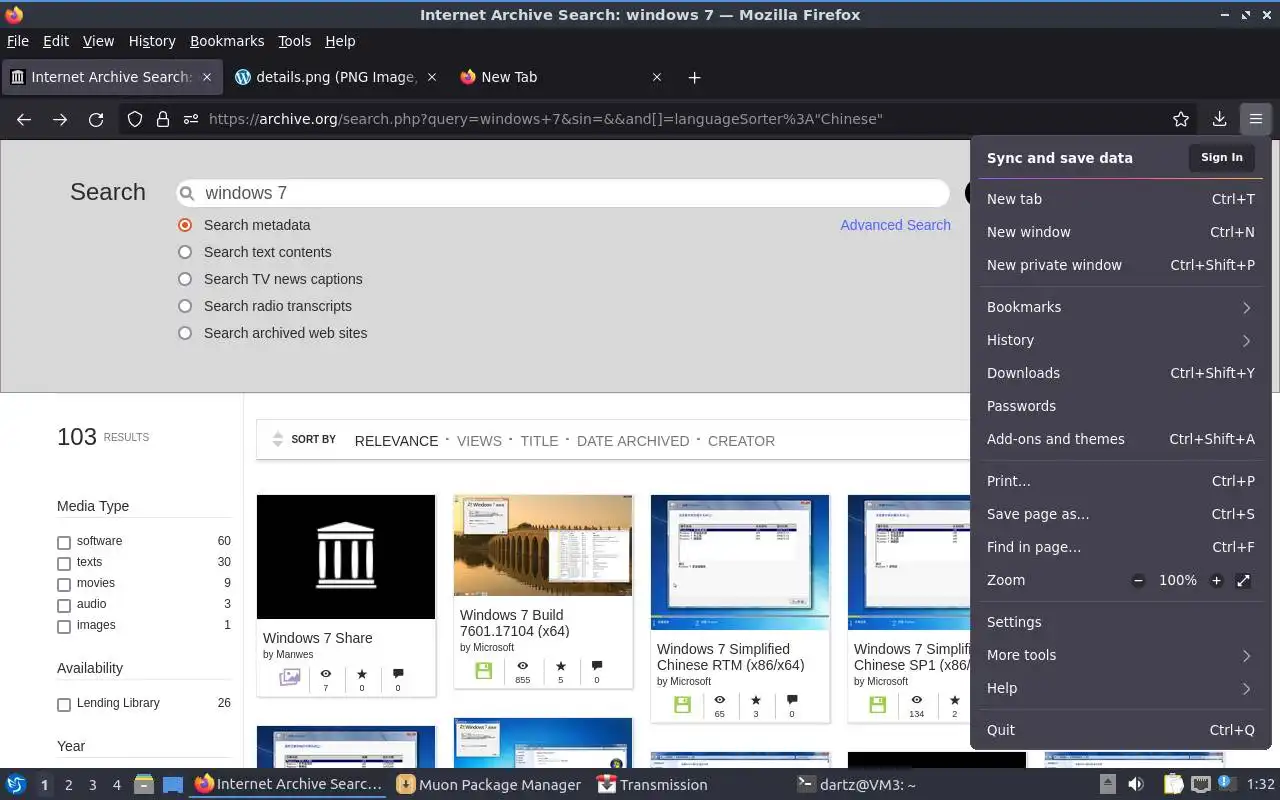This screenshot has width=1280, height=800.
Task: Check the software media type filter
Action: point(64,542)
